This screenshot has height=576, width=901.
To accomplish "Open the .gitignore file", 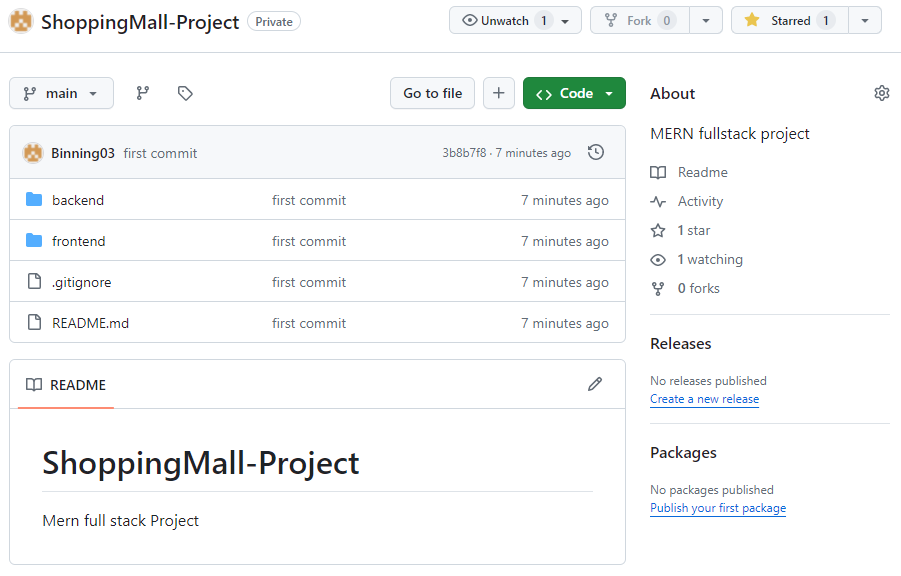I will click(x=82, y=282).
